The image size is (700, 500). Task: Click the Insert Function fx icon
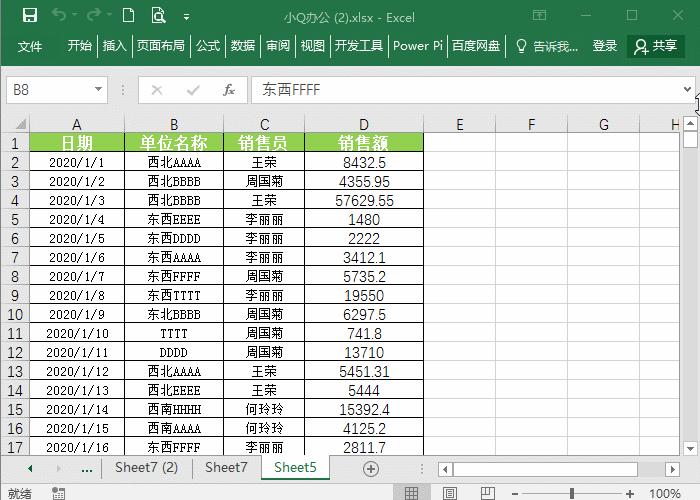[x=229, y=90]
